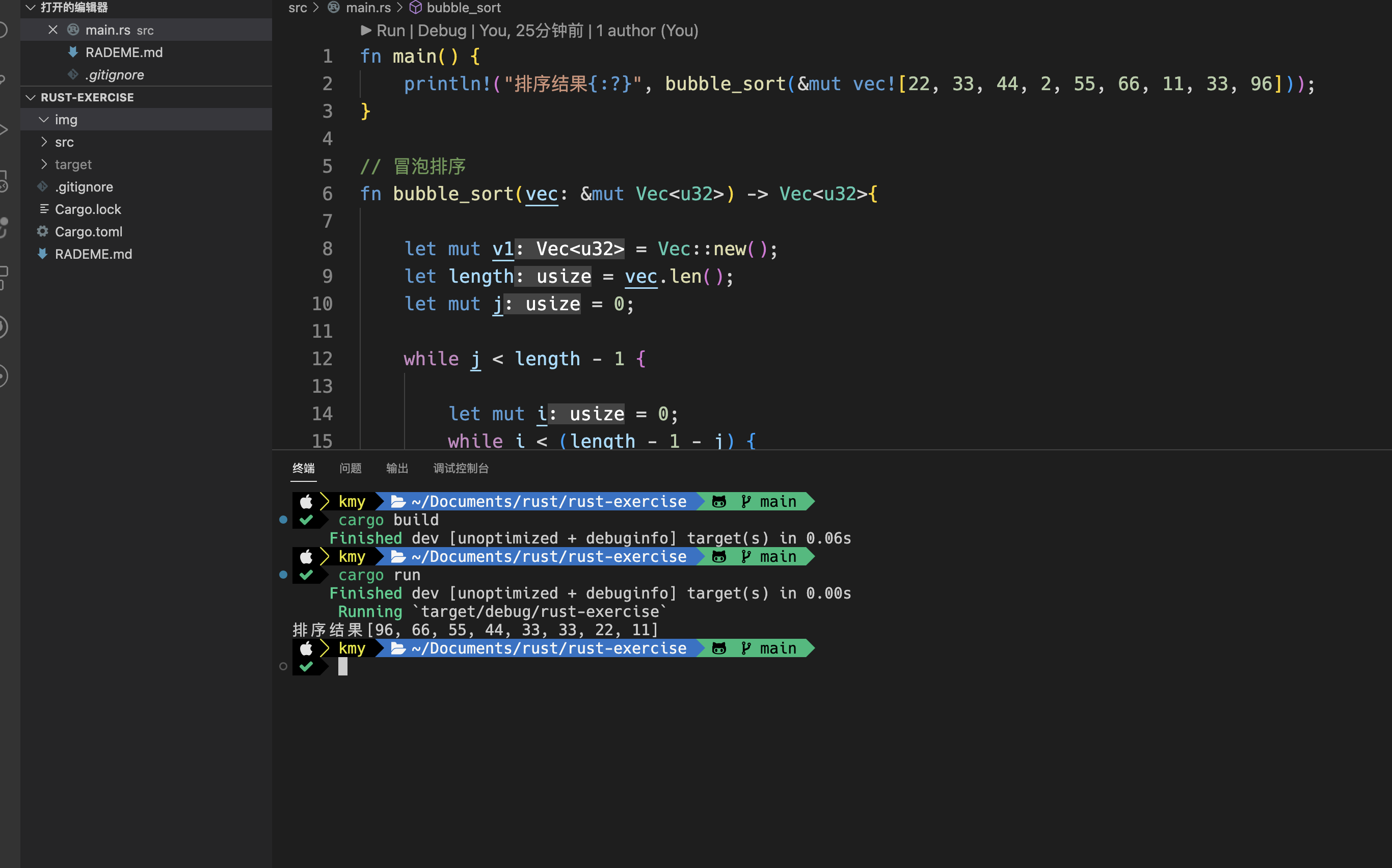Screen dimensions: 1392x868
Task: Open the 调试控制台 panel tab
Action: coord(461,468)
